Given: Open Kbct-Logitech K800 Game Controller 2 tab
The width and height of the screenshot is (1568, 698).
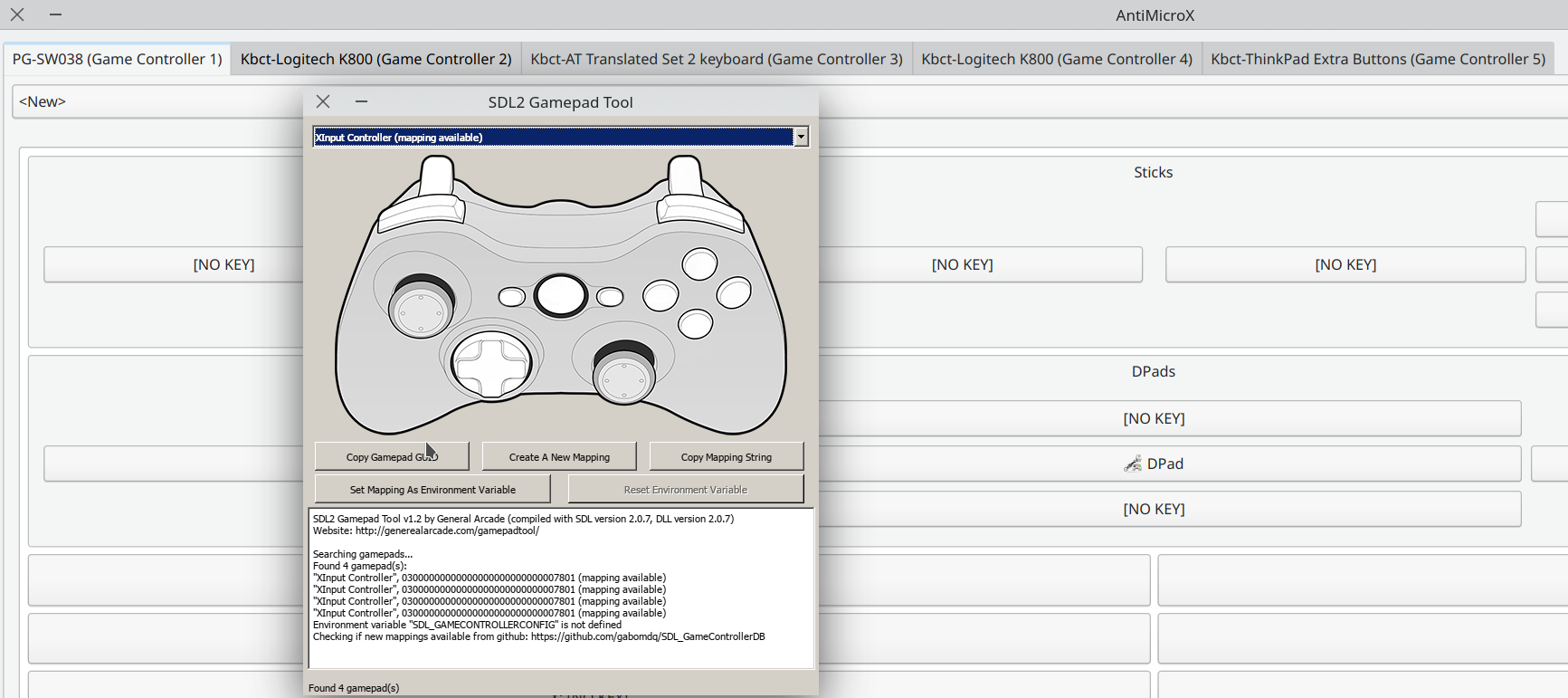Looking at the screenshot, I should click(375, 59).
